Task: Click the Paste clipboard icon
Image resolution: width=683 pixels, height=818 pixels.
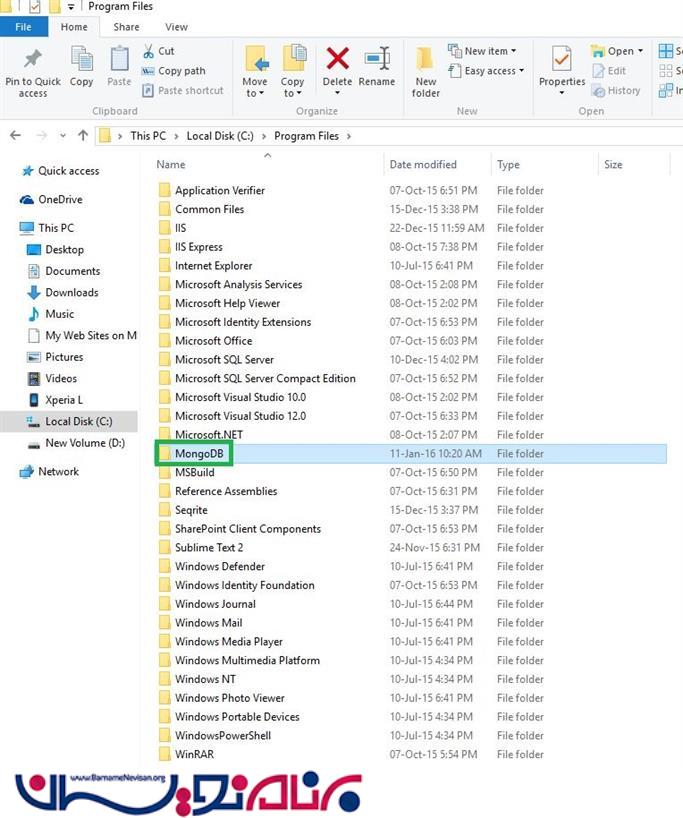Action: coord(119,58)
